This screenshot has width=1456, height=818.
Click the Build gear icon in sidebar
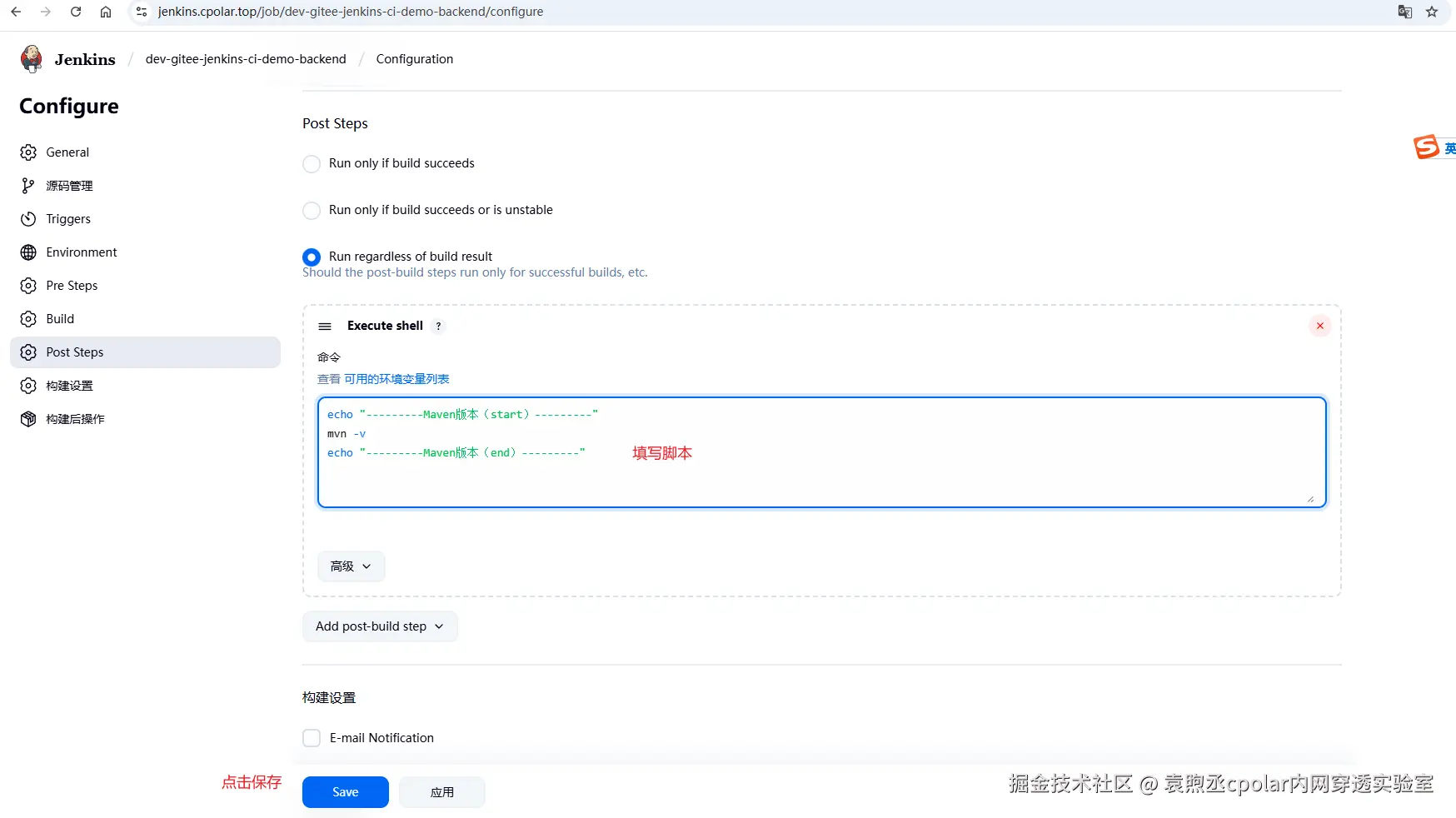[28, 319]
